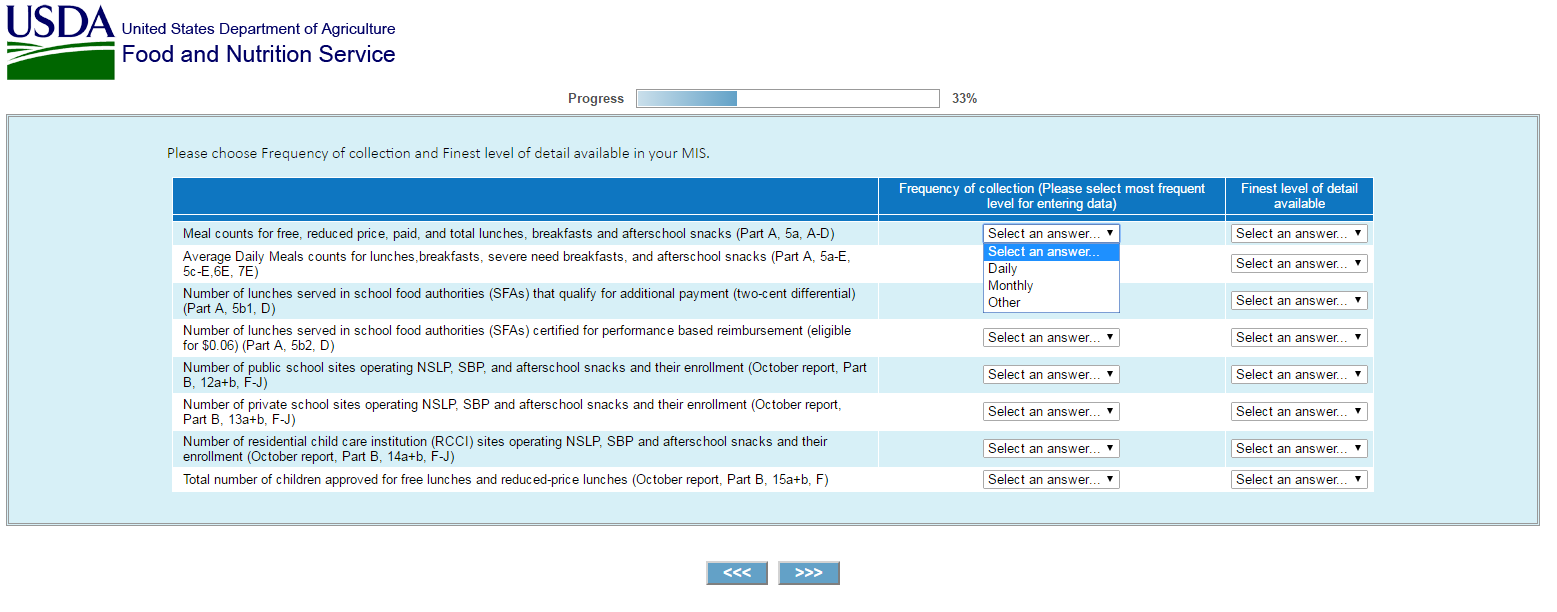Click the next page arrow button
Image resolution: width=1557 pixels, height=612 pixels.
[x=808, y=573]
